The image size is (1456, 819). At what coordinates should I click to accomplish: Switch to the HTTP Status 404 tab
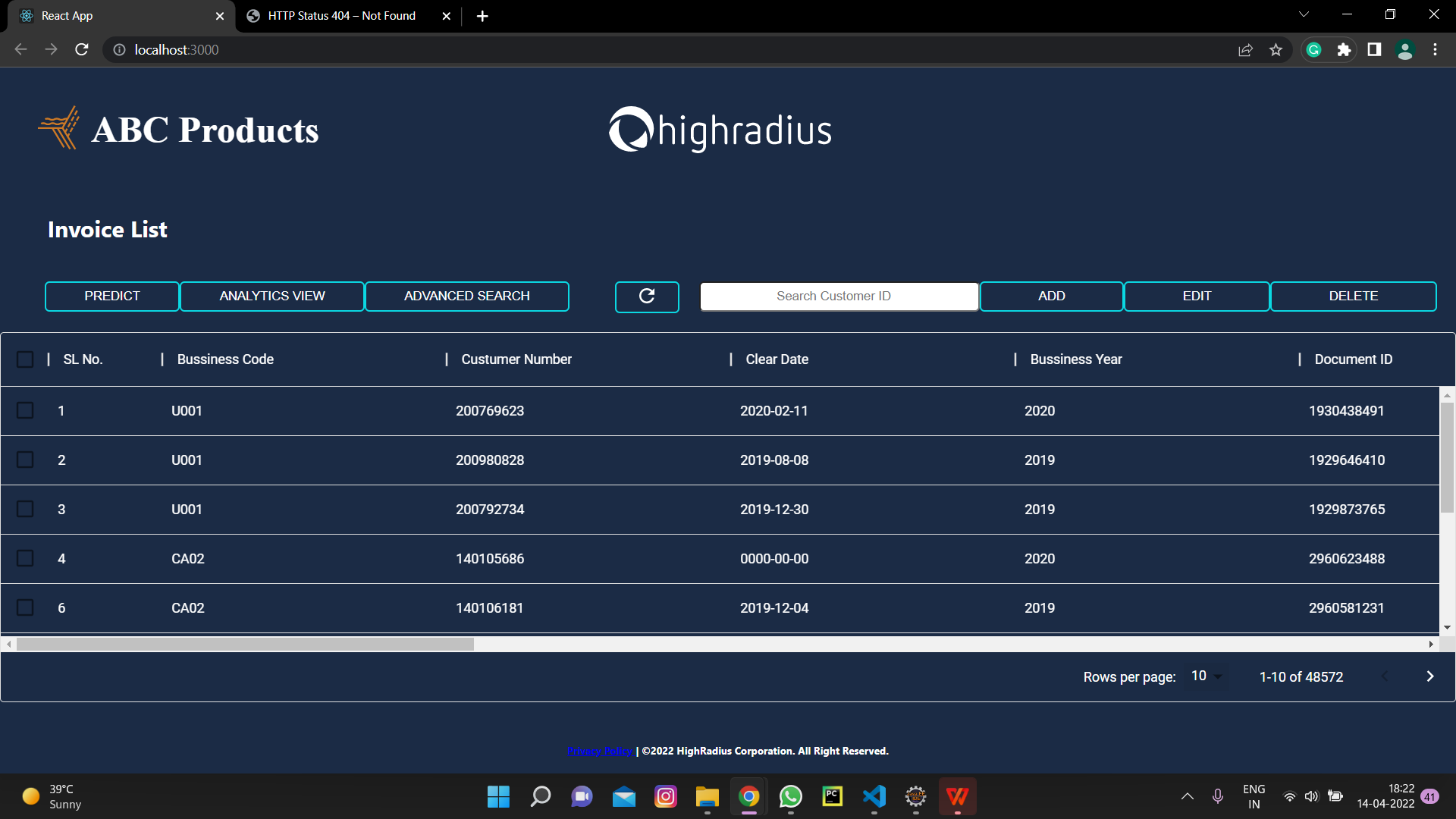[341, 15]
